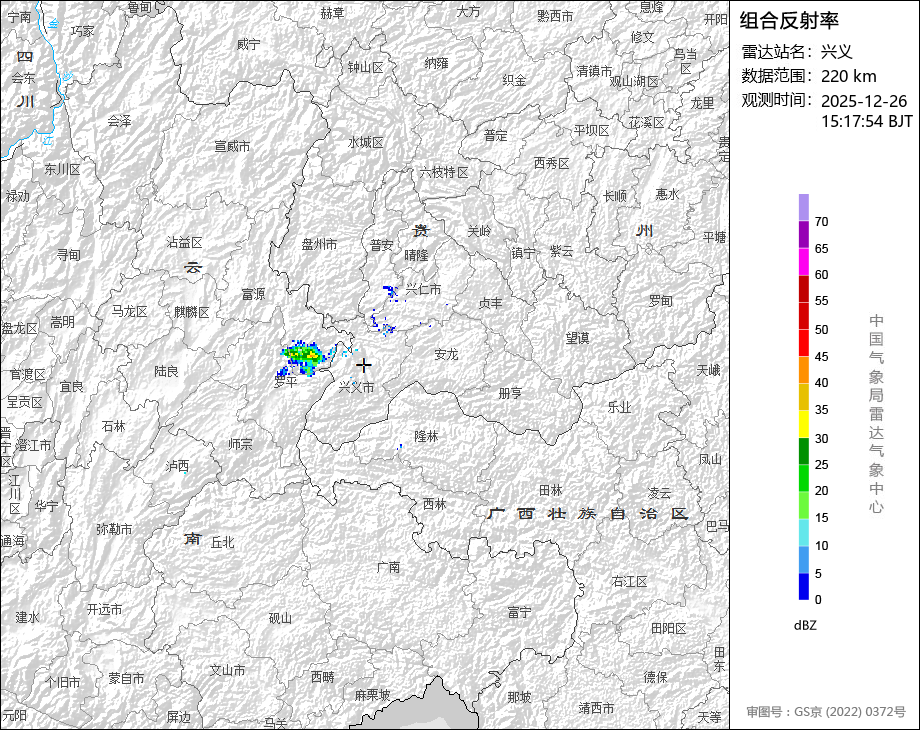Click the 盘州市 map label
Viewport: 920px width, 730px height.
coord(319,244)
